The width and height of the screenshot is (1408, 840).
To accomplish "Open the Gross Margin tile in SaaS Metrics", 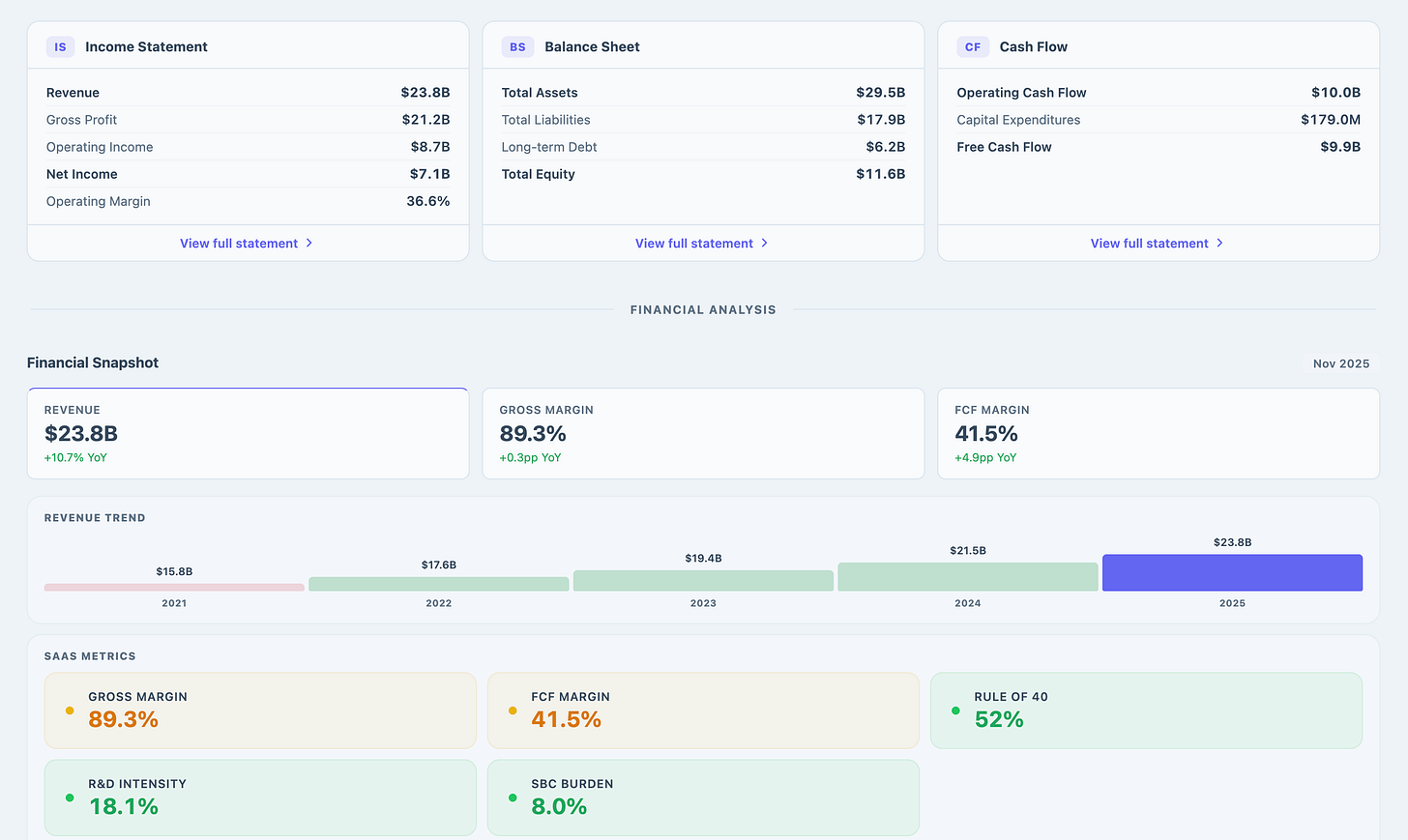I will 260,710.
